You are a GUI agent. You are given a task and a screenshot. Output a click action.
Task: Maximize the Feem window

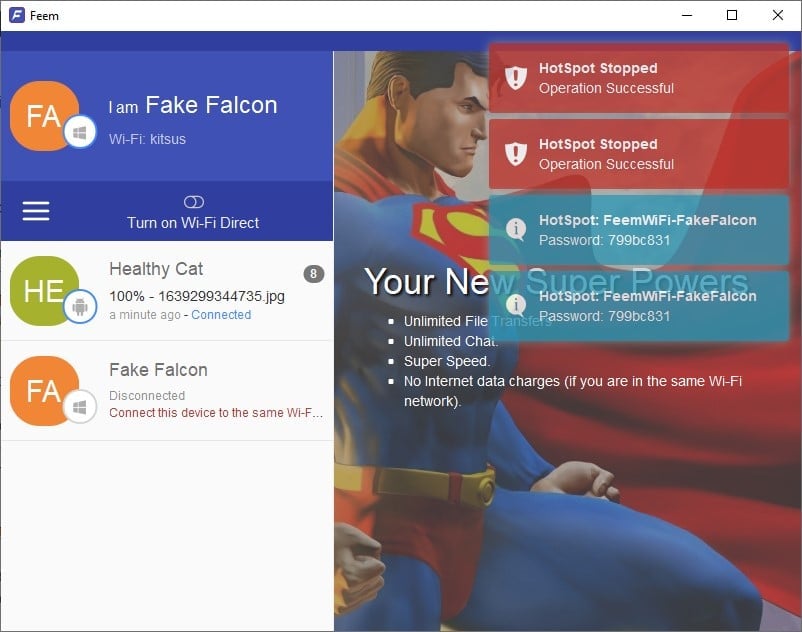732,15
